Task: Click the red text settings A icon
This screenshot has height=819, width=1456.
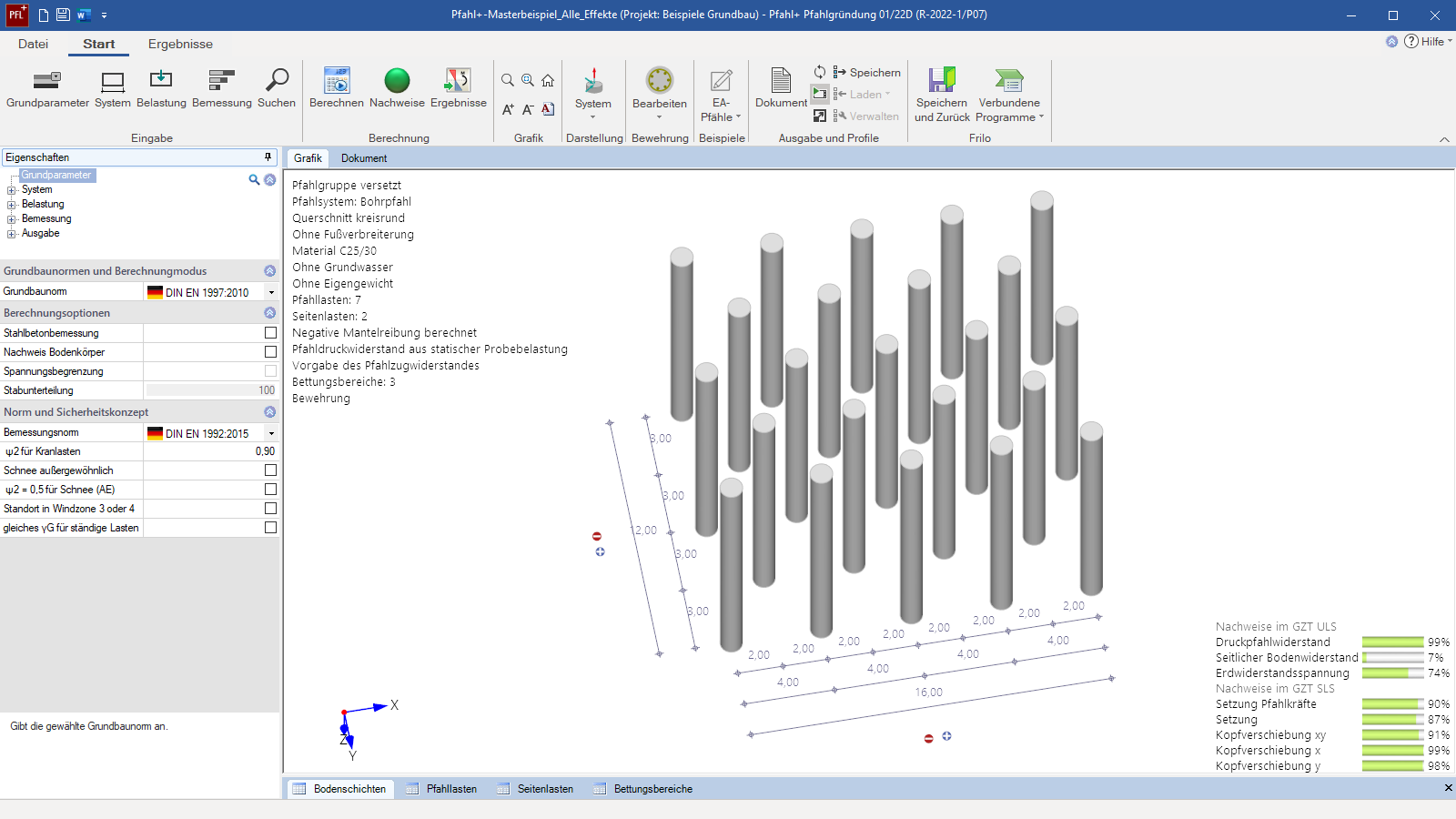Action: coord(548,109)
